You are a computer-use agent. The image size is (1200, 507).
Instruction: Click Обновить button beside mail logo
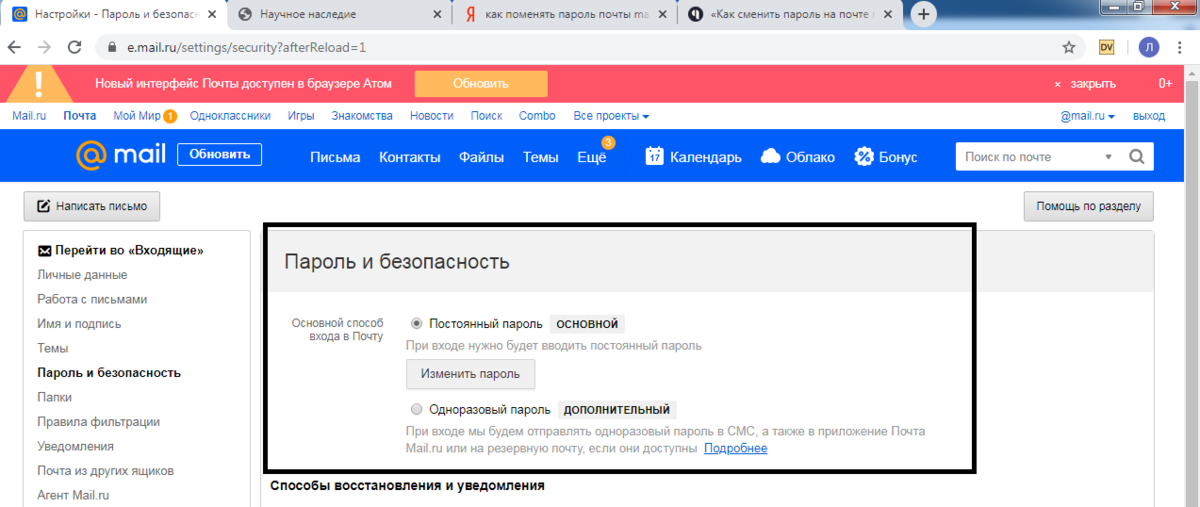click(220, 155)
